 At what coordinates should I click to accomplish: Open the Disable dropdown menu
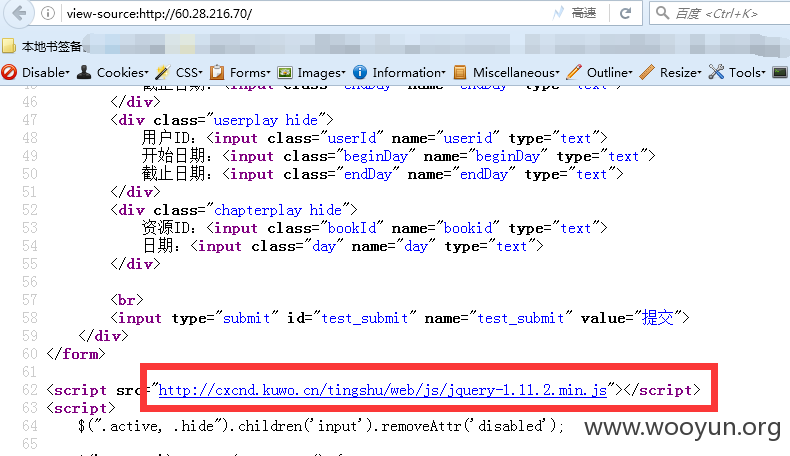coord(36,73)
